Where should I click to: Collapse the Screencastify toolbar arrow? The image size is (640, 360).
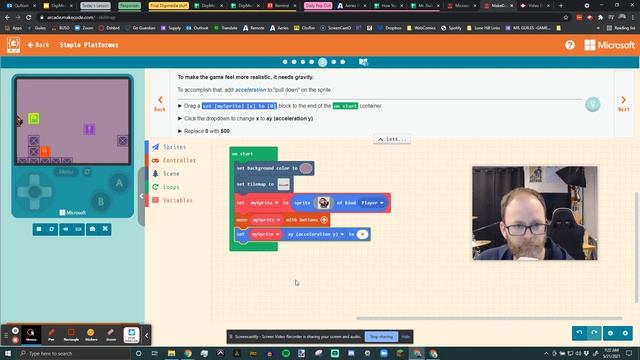point(147,336)
